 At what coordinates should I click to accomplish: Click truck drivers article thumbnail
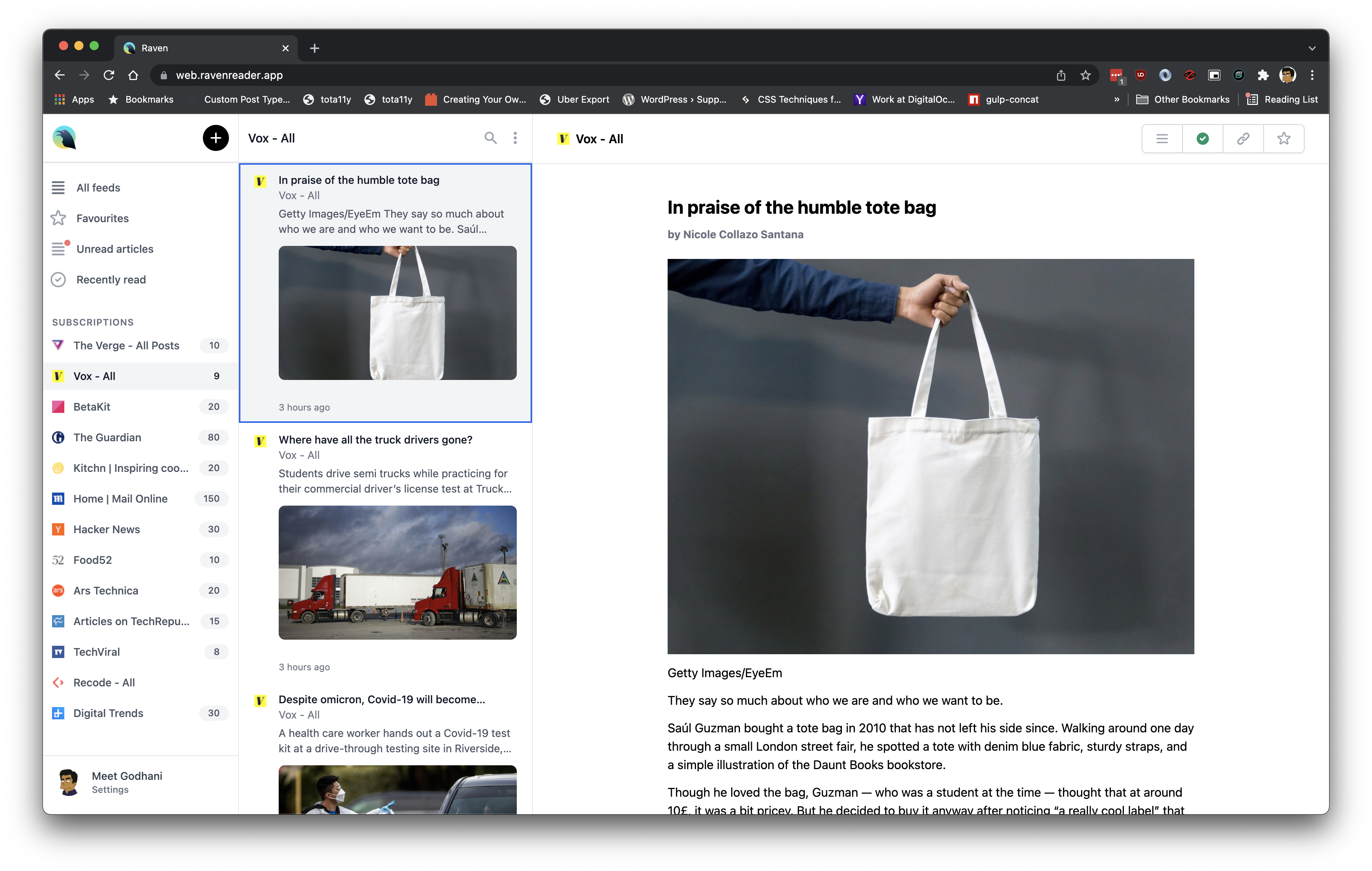coord(397,573)
